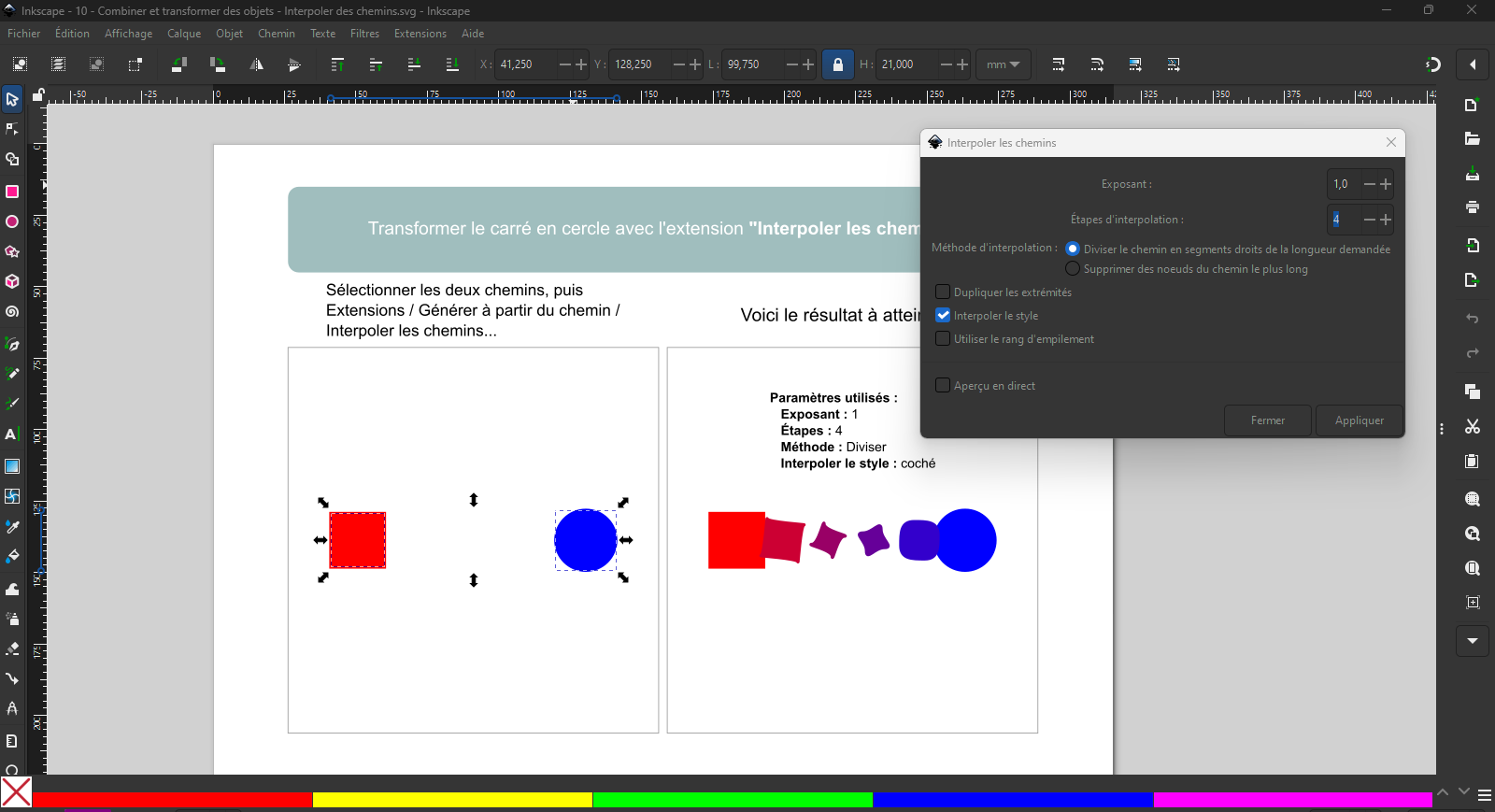
Task: Toggle the guide lock on ruler corner
Action: (x=38, y=94)
